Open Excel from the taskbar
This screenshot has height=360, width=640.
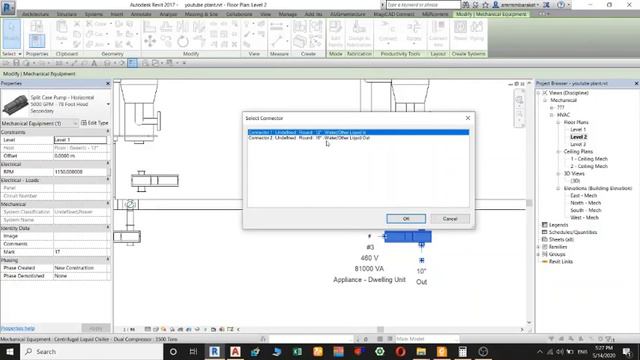(x=297, y=351)
